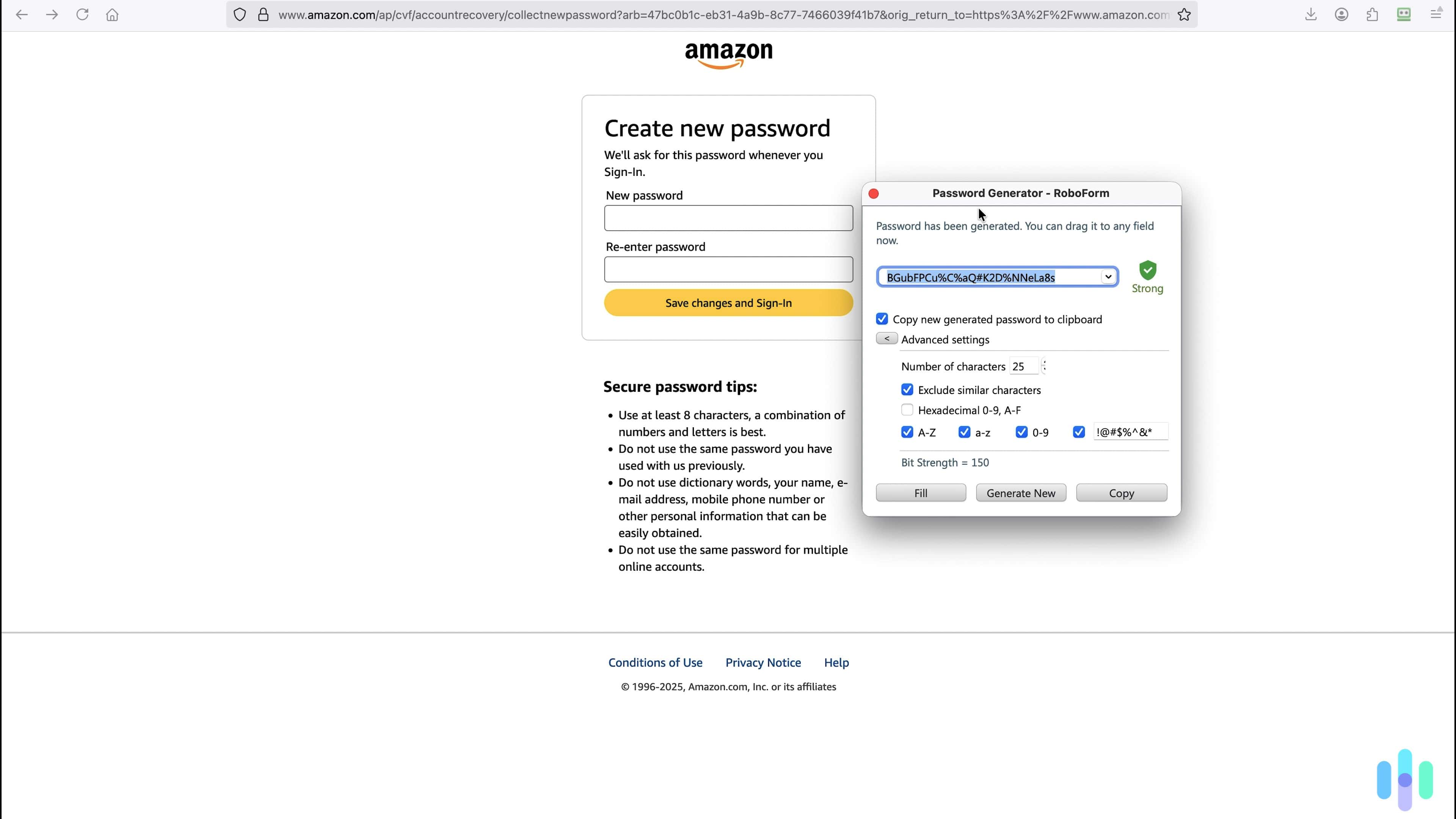1456x819 pixels.
Task: Increase Number of characters with the stepper
Action: pos(1045,363)
